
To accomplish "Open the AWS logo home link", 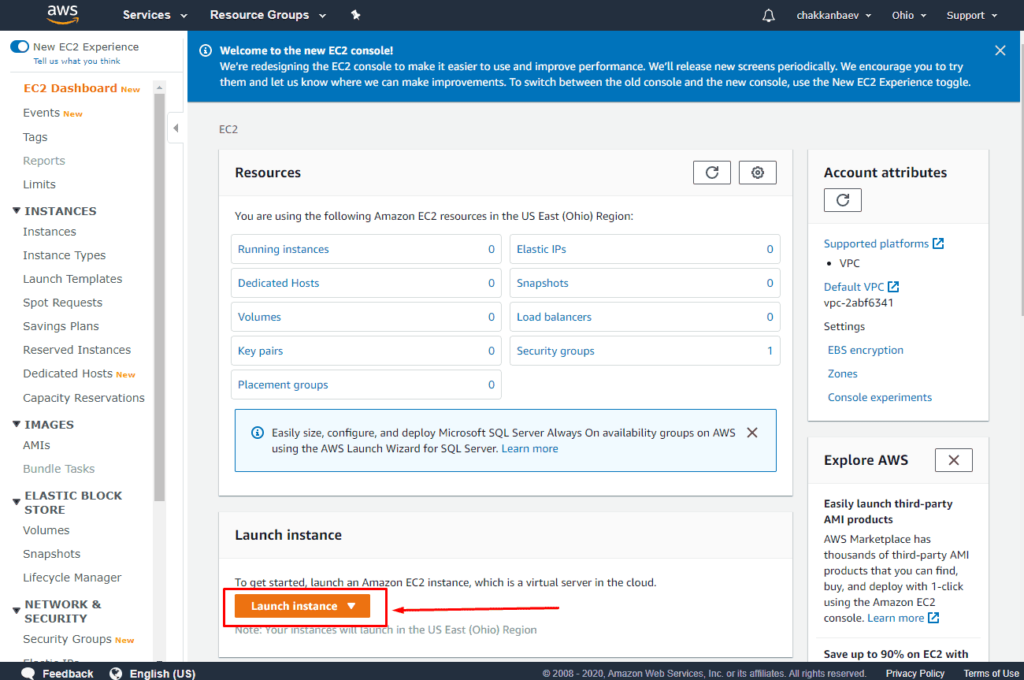I will (63, 14).
